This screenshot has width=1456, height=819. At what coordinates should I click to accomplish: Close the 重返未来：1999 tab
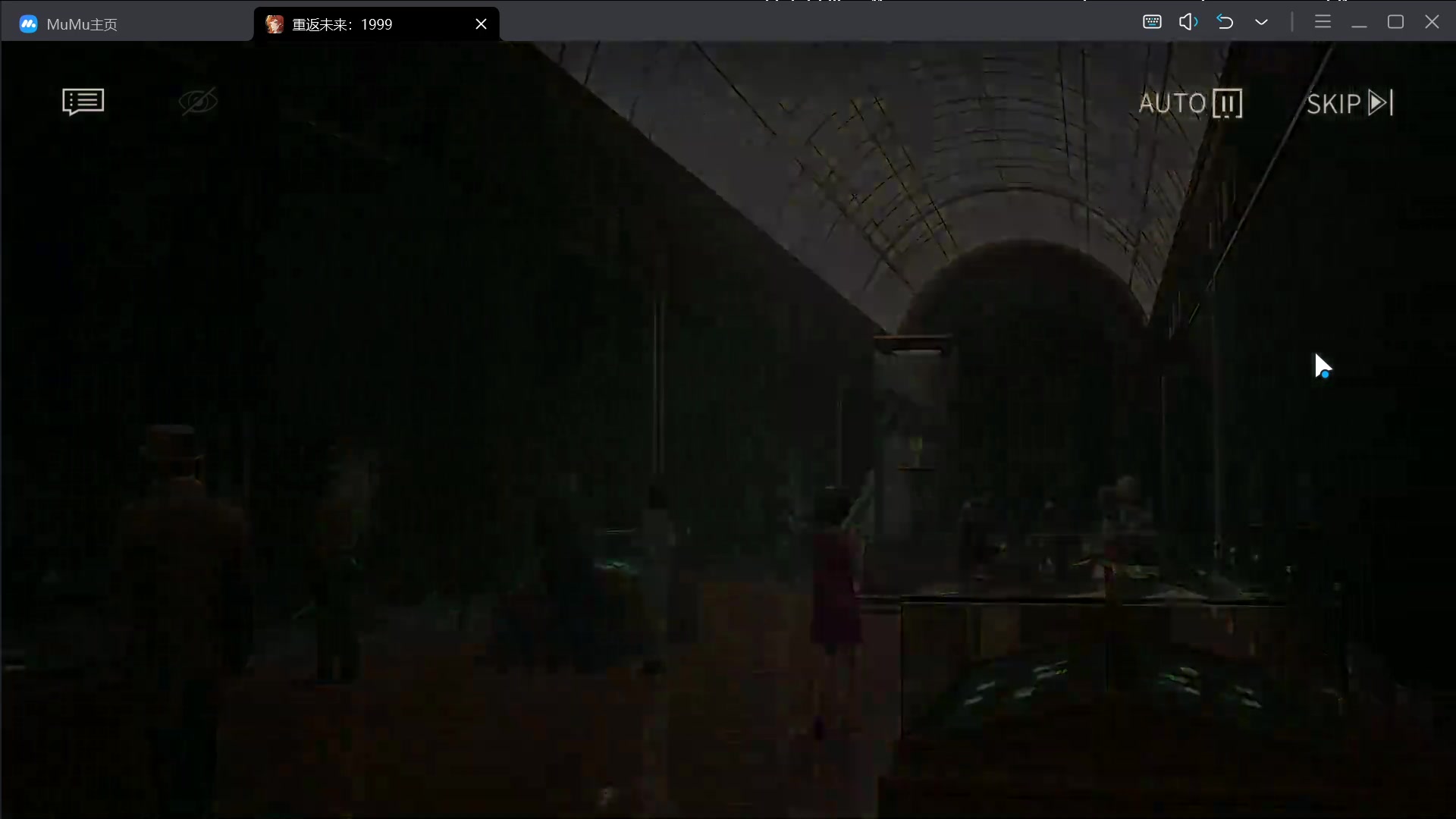[x=481, y=24]
